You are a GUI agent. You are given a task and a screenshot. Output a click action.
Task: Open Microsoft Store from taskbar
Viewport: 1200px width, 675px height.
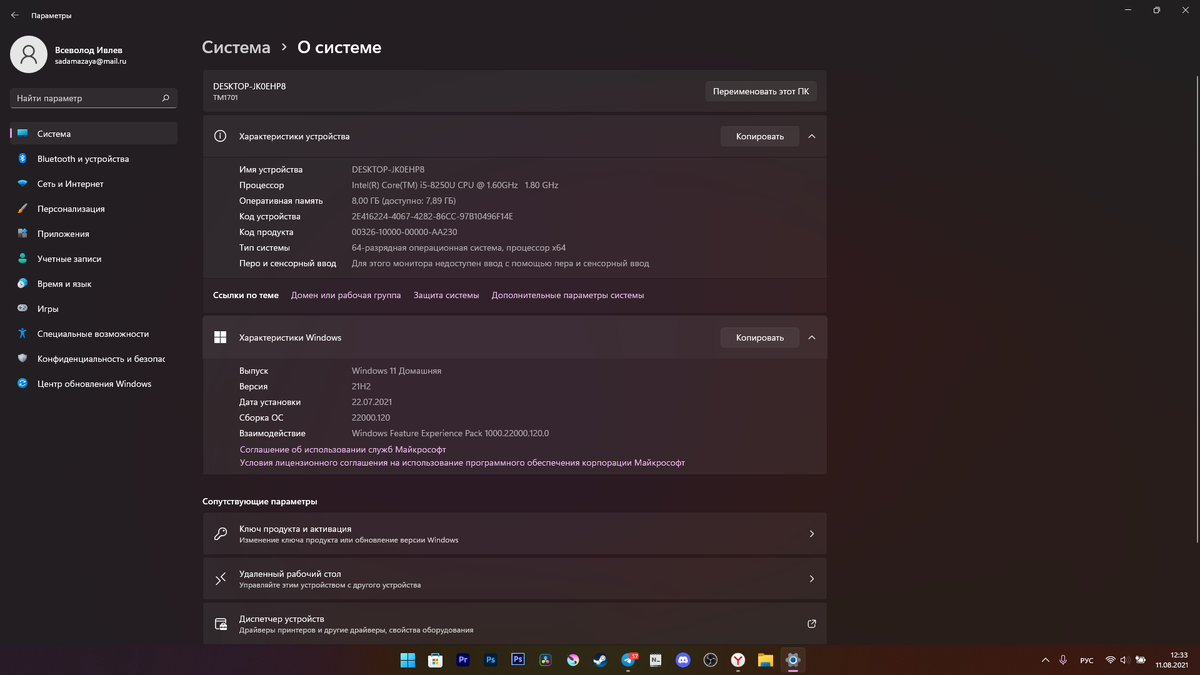click(x=435, y=660)
